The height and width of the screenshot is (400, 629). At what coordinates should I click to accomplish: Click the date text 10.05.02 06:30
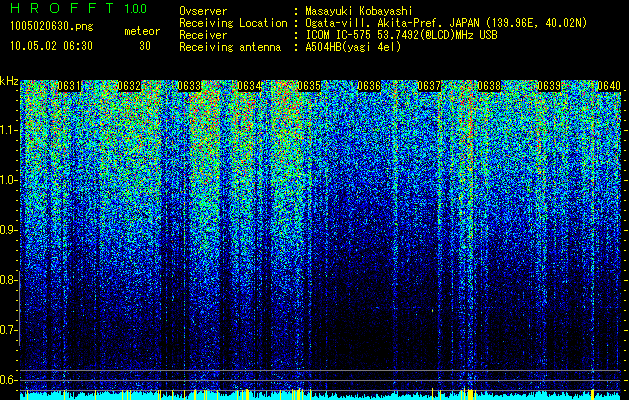(51, 46)
